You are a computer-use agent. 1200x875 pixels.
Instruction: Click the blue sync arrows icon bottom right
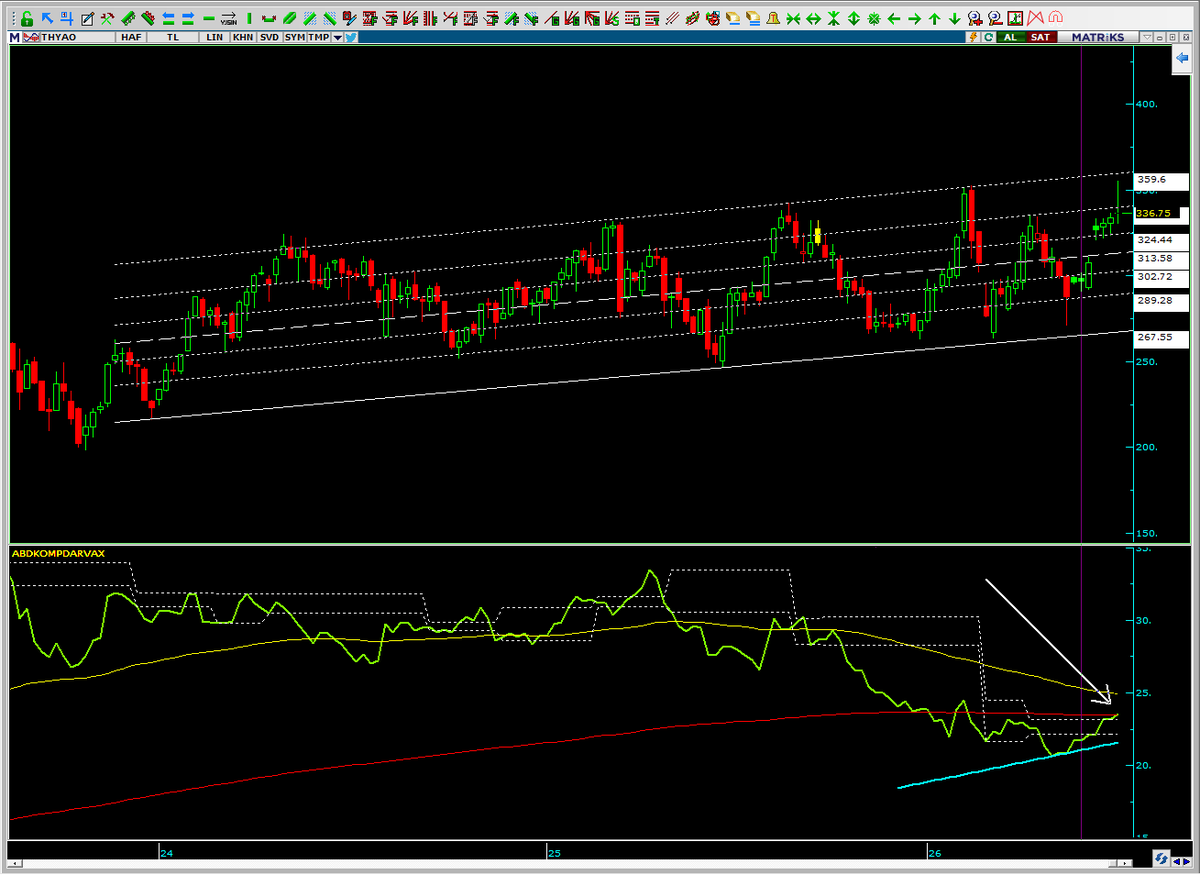point(1161,858)
